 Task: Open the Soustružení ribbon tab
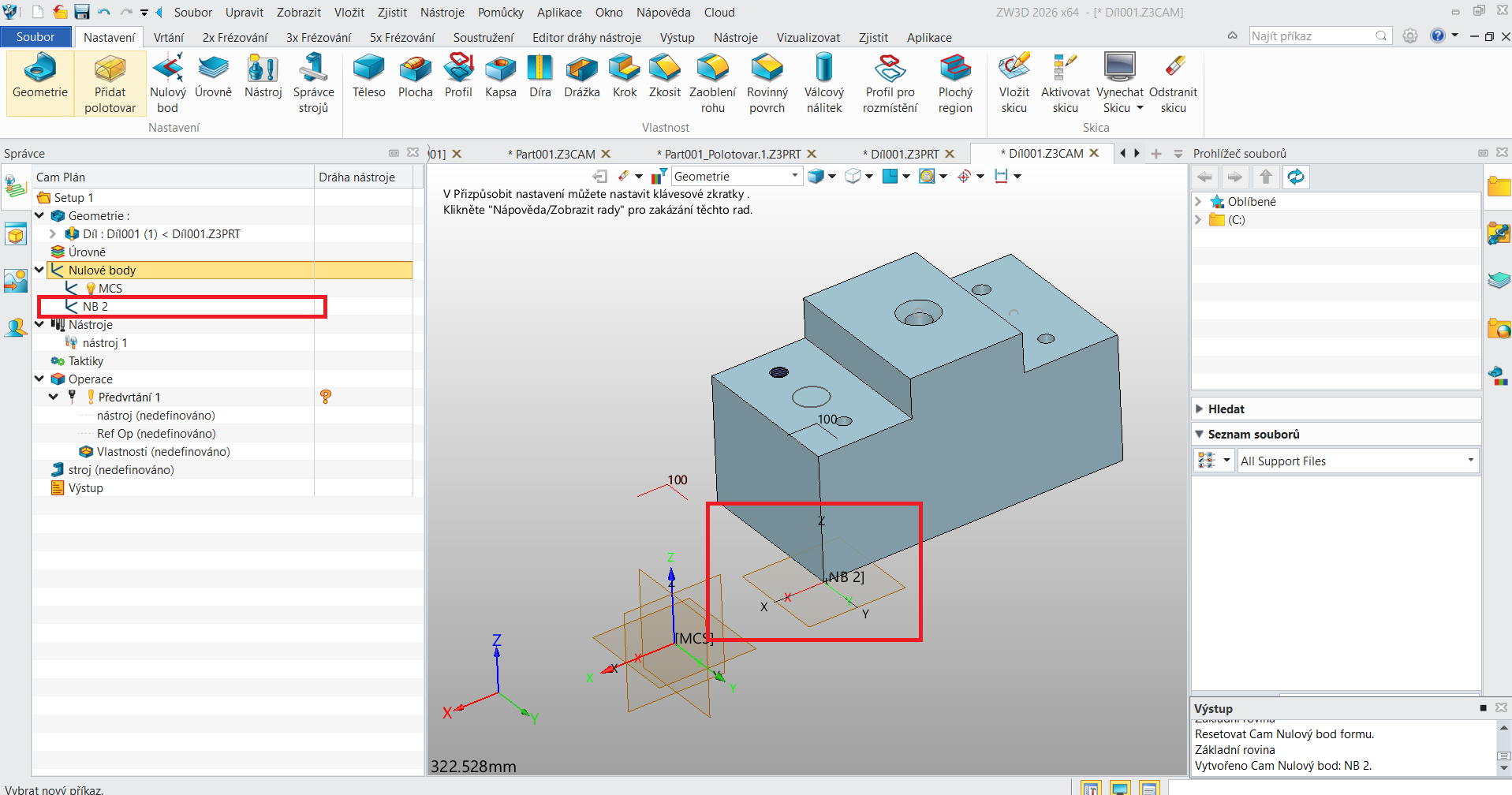click(x=483, y=37)
